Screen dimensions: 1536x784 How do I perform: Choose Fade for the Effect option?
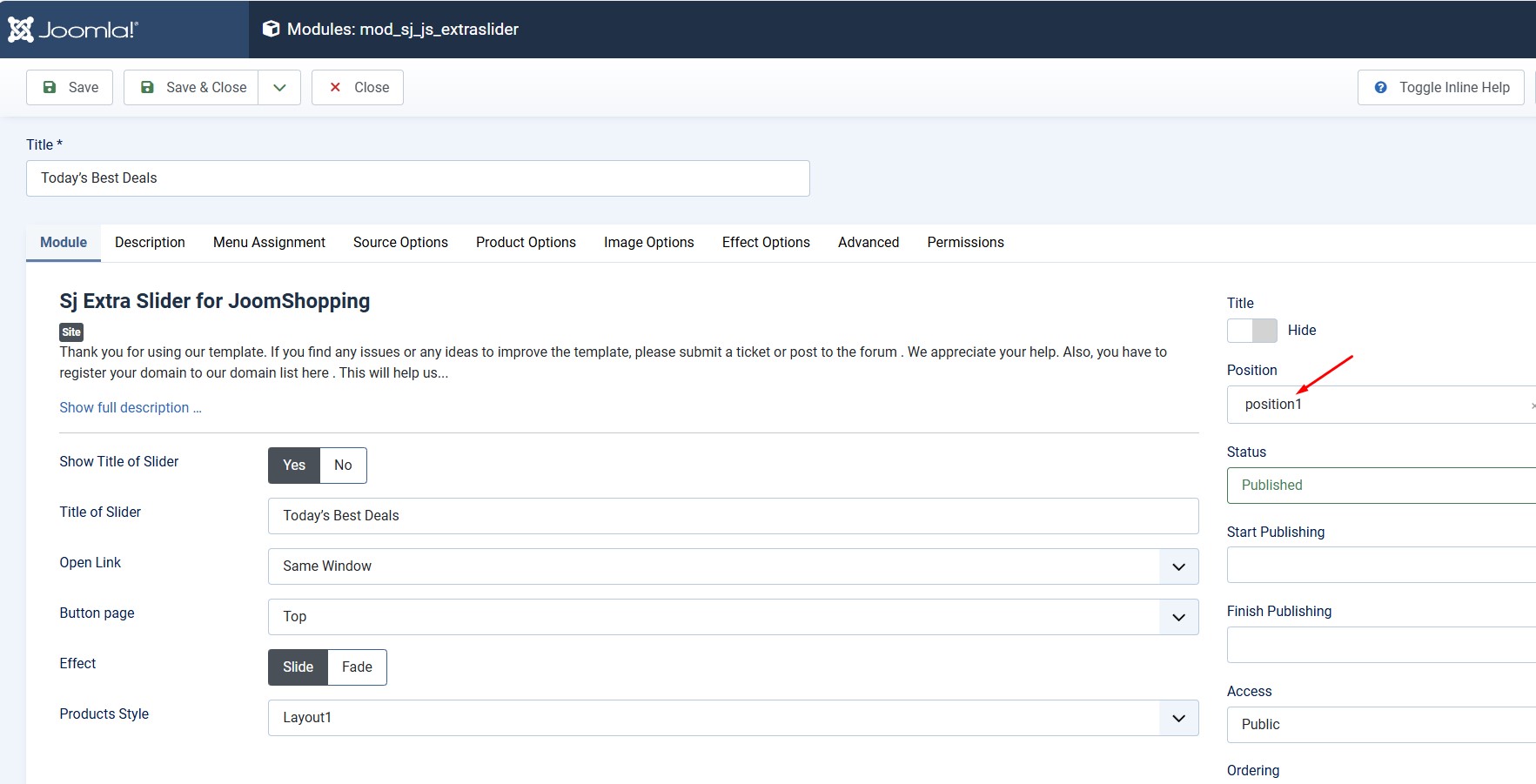357,667
